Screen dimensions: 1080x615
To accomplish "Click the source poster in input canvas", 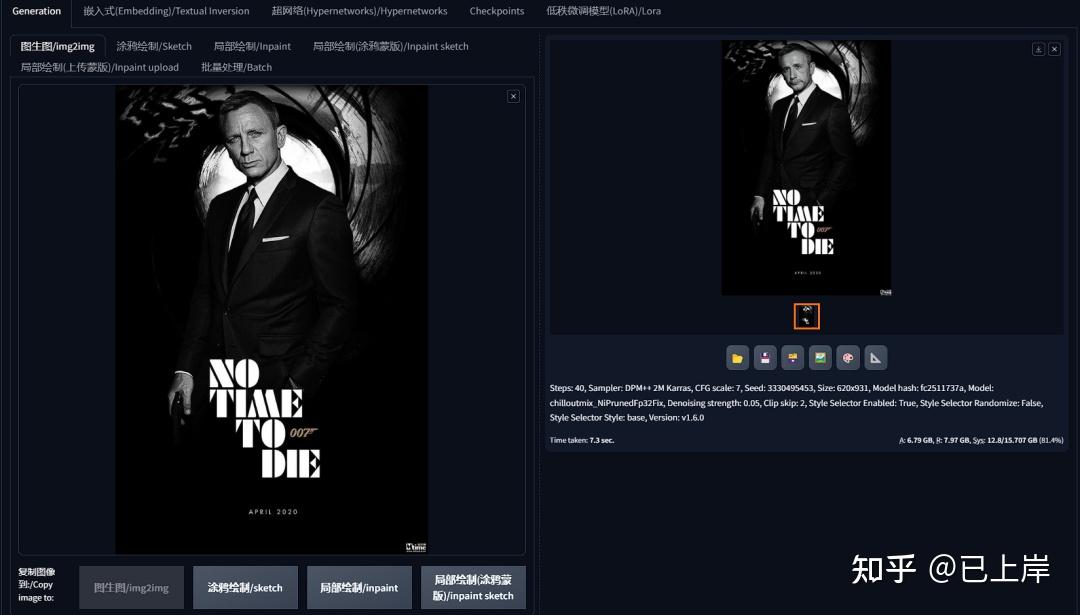I will coord(271,320).
